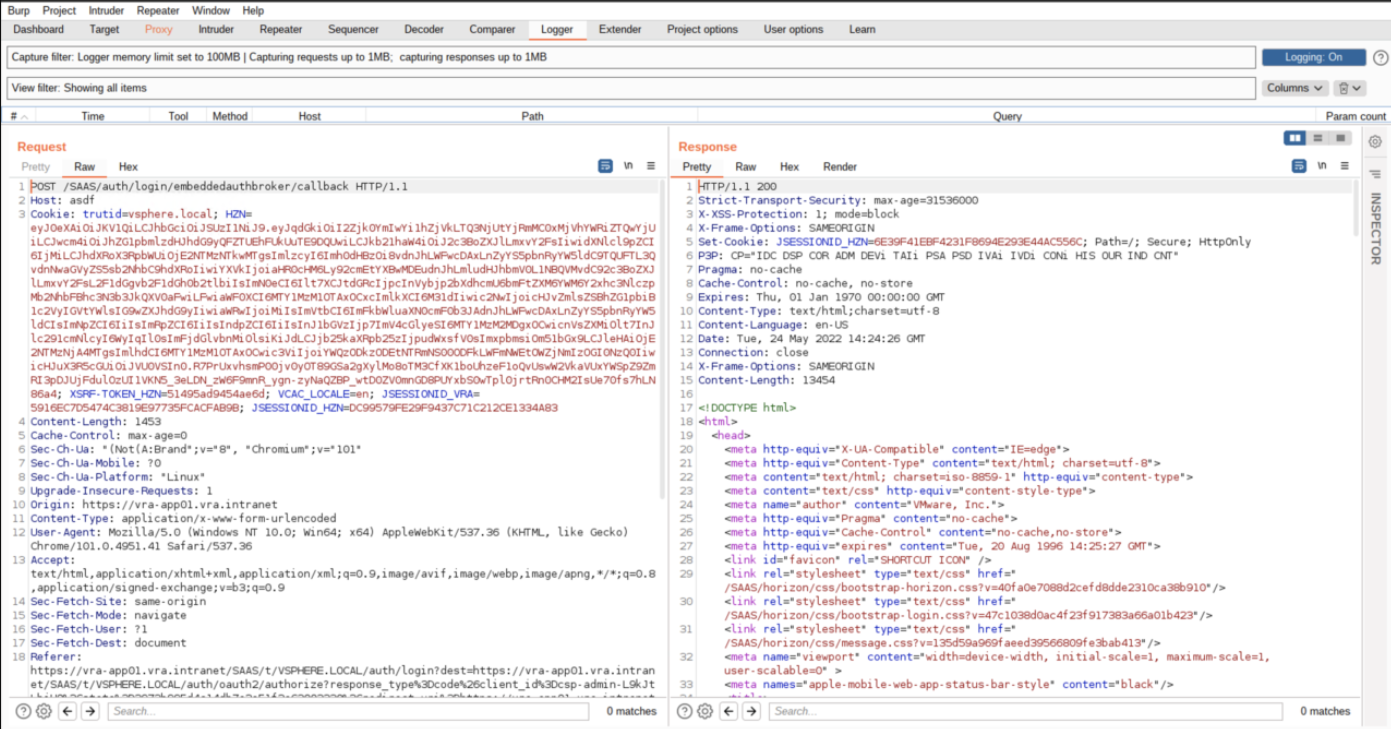
Task: Open the Response pane hamburger options menu
Action: (x=1345, y=166)
